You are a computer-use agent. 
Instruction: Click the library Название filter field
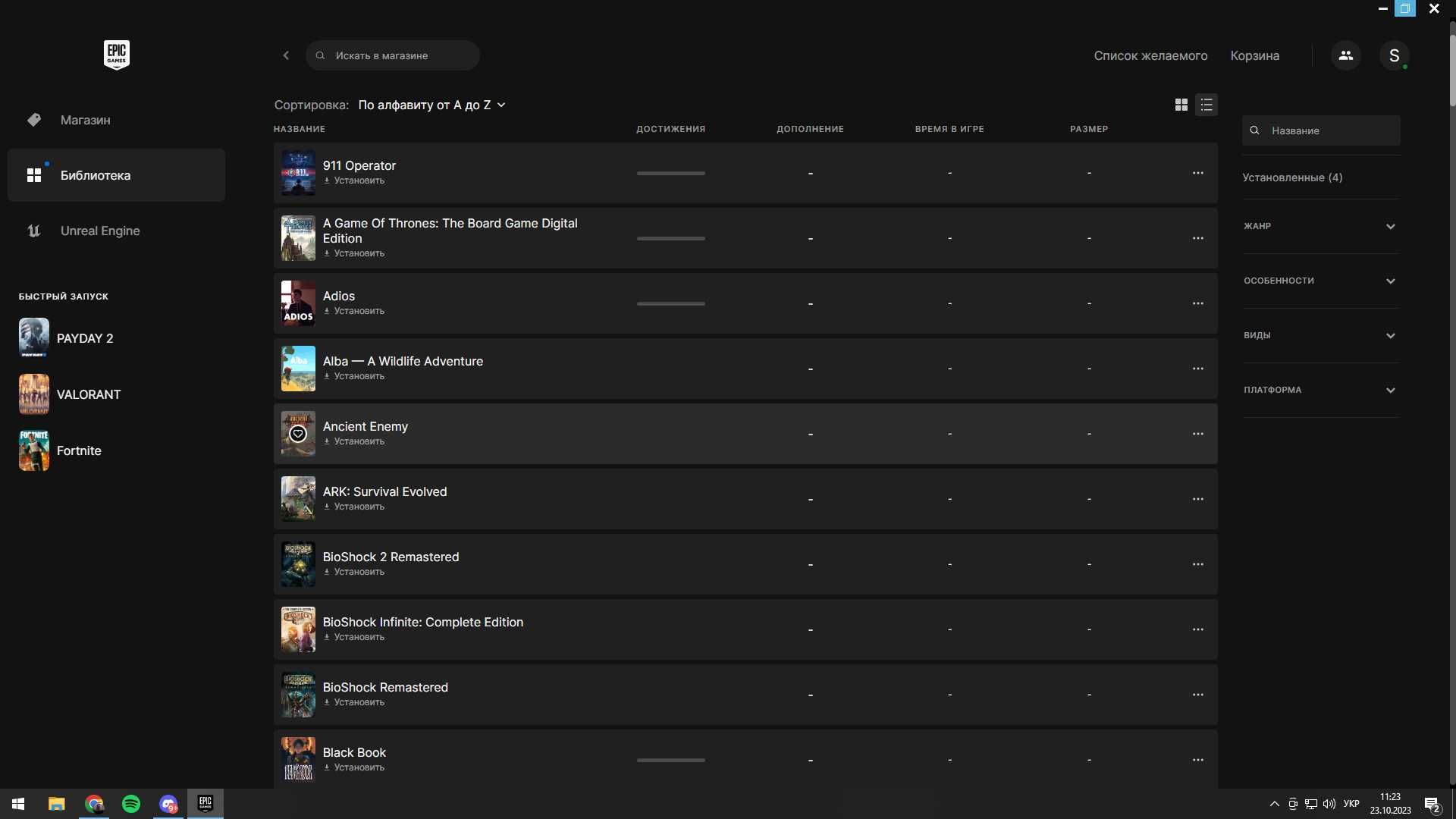(x=1321, y=130)
